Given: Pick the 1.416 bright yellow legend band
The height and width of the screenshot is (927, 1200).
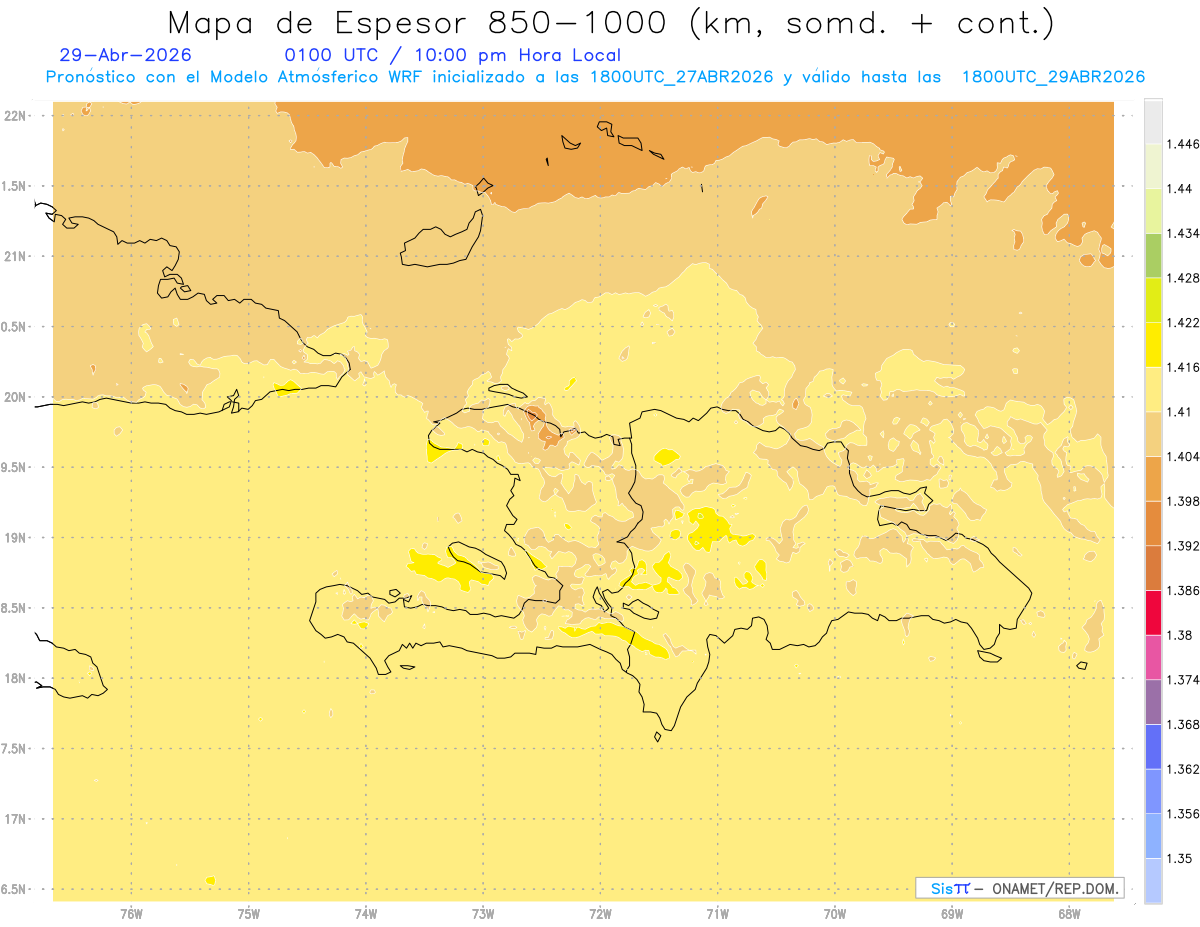Looking at the screenshot, I should pyautogui.click(x=1153, y=344).
